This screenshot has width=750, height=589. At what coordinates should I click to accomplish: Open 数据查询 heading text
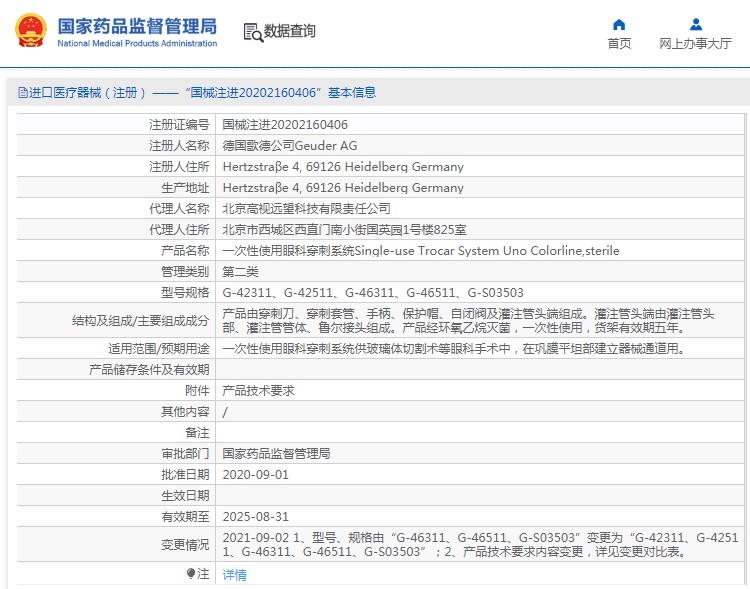(x=289, y=31)
